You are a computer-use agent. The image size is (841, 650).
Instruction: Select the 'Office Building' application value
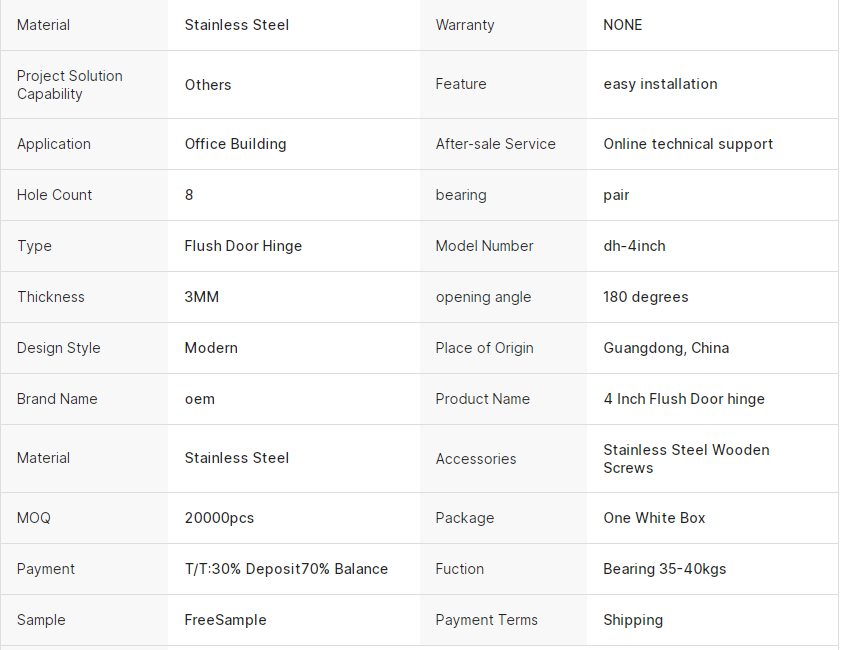click(x=235, y=144)
